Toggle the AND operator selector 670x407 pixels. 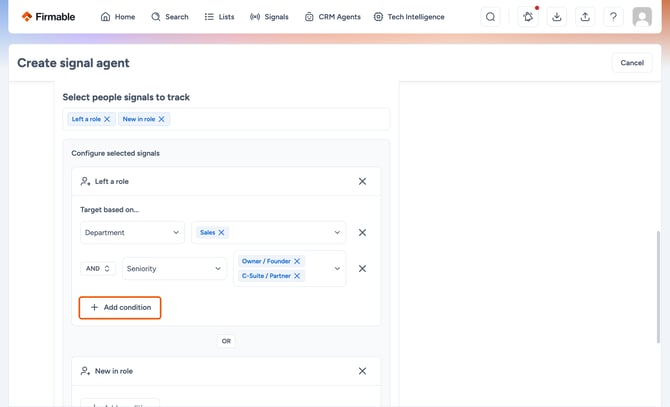coord(98,269)
